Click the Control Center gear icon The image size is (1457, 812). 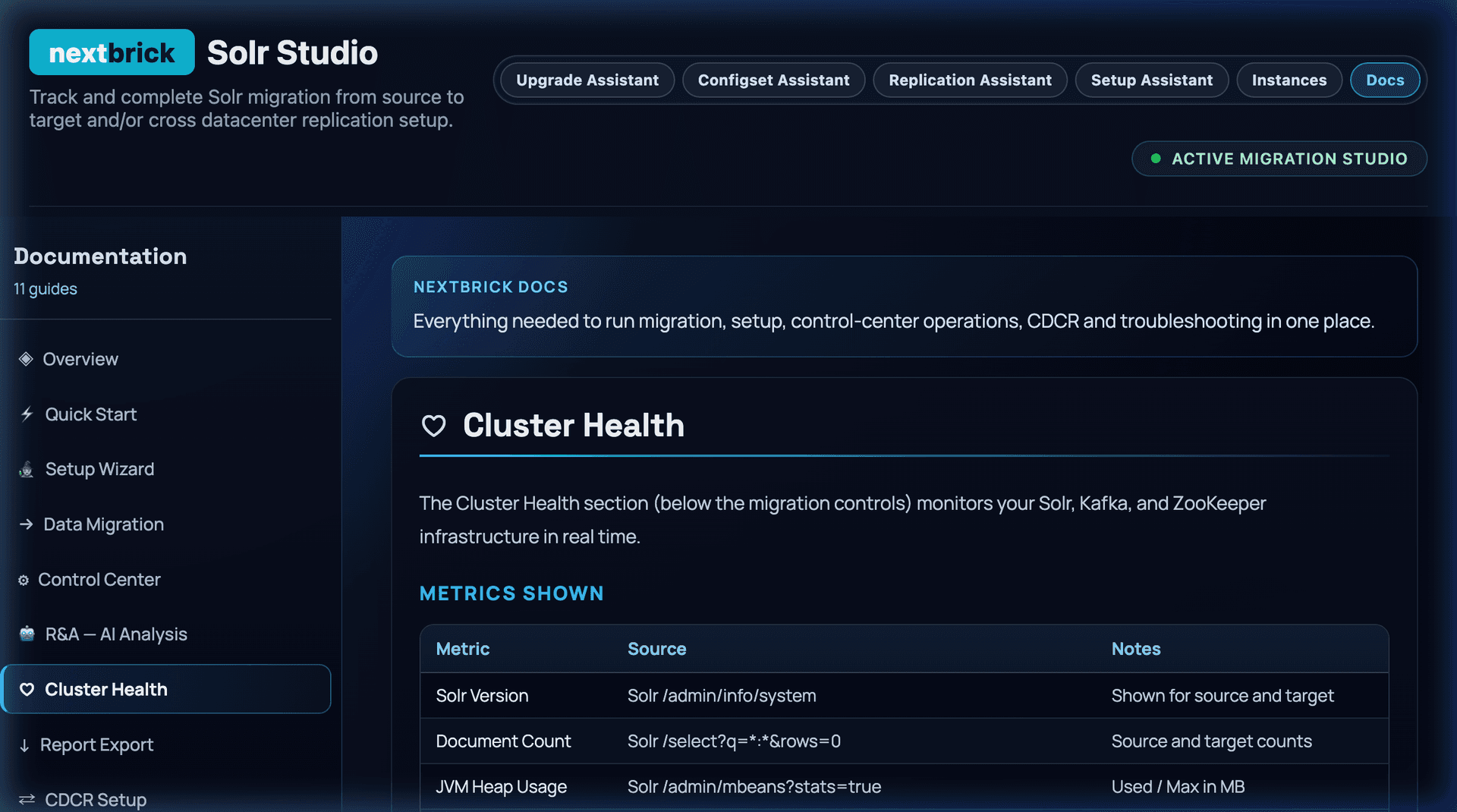24,580
